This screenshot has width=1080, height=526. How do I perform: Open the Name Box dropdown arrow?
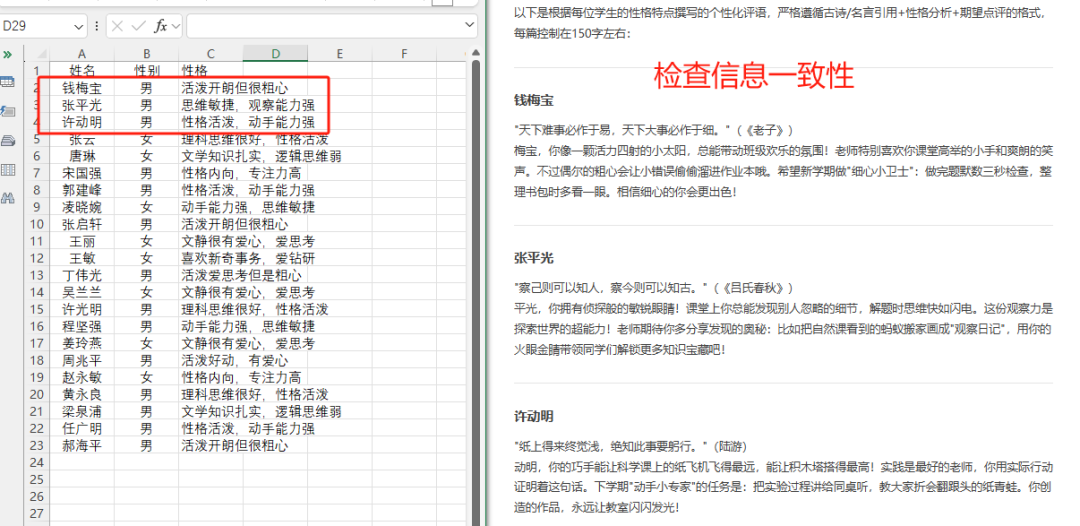click(79, 26)
